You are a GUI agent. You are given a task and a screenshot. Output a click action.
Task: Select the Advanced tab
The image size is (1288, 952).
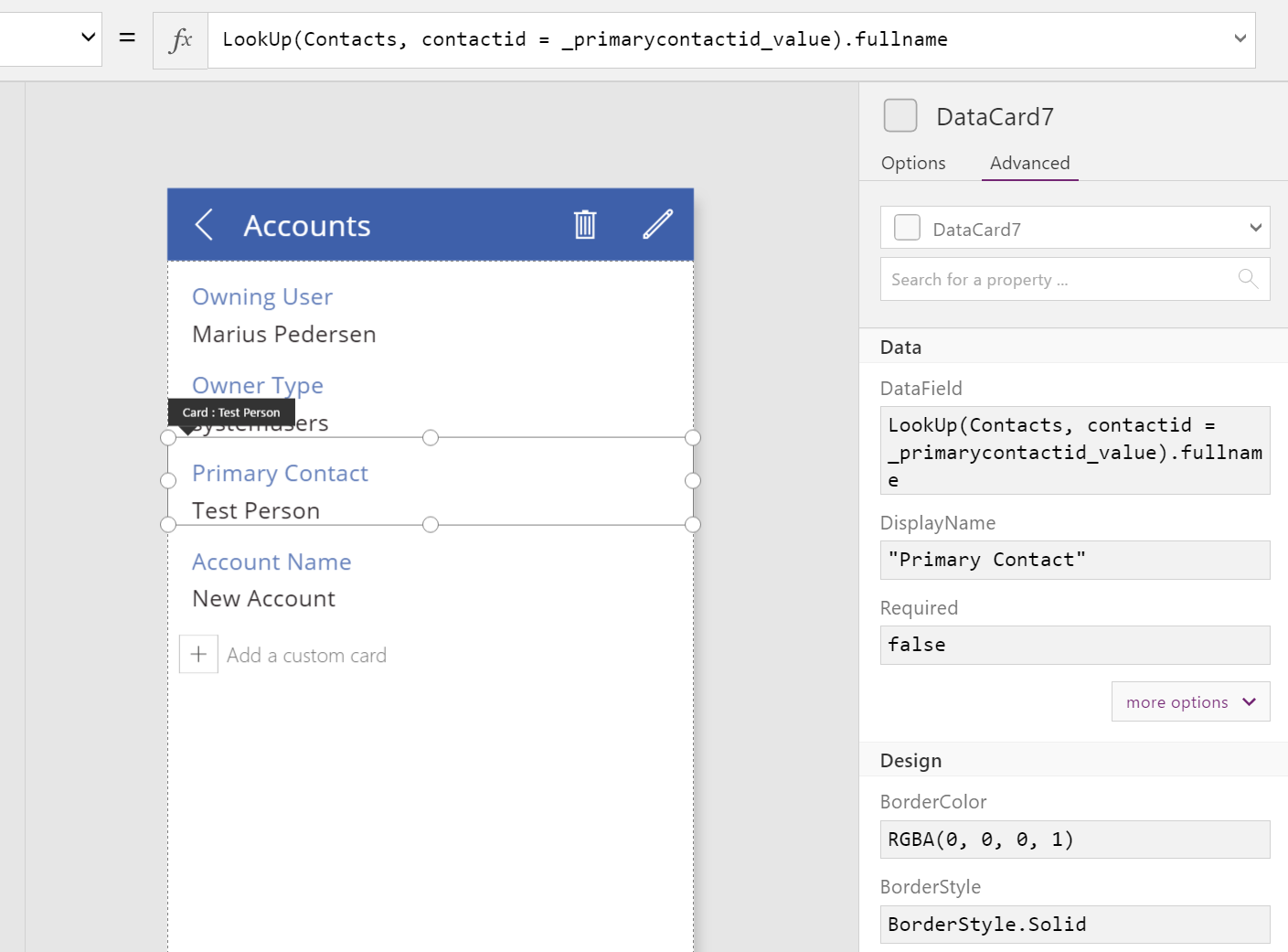point(1029,163)
